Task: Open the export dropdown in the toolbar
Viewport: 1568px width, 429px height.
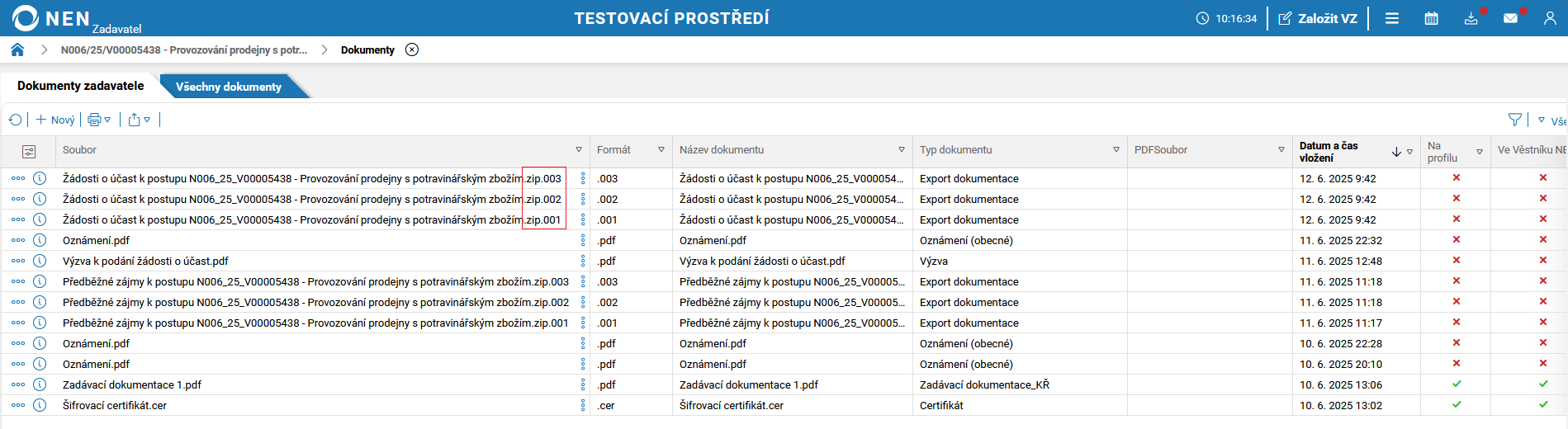Action: pyautogui.click(x=139, y=120)
